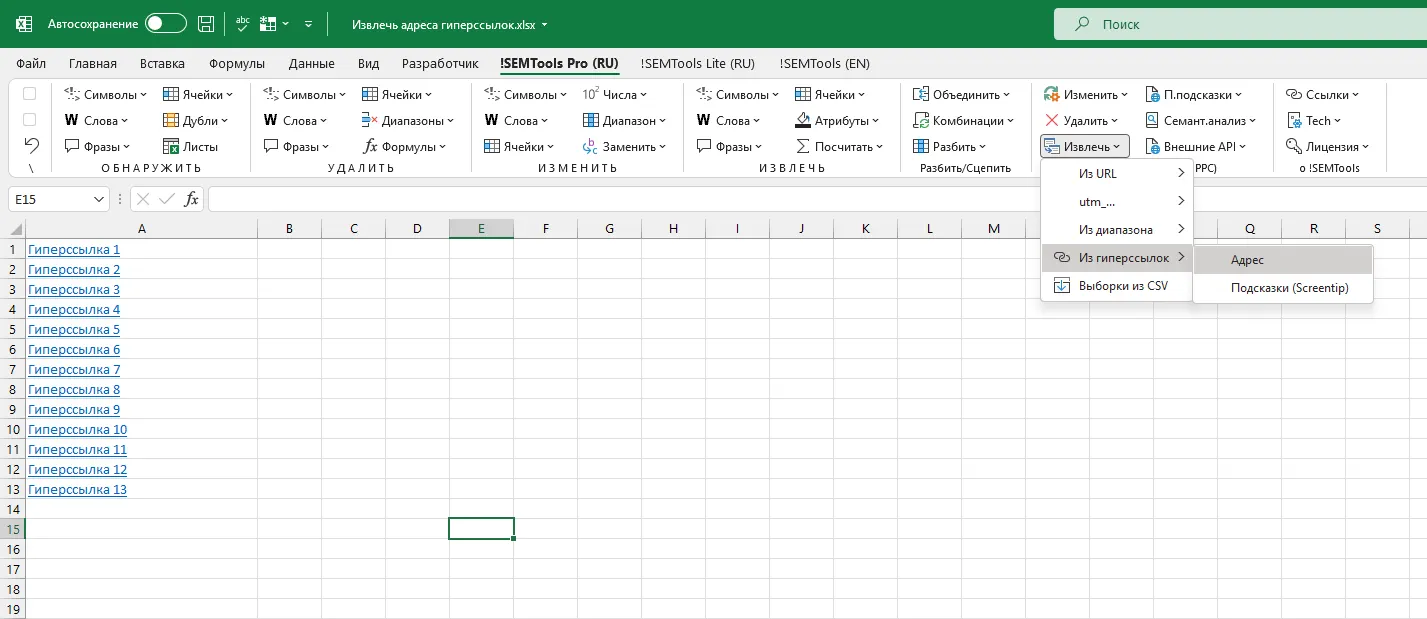Open Слова in the УДАЛИТЬ group
The image size is (1427, 619).
tap(296, 120)
